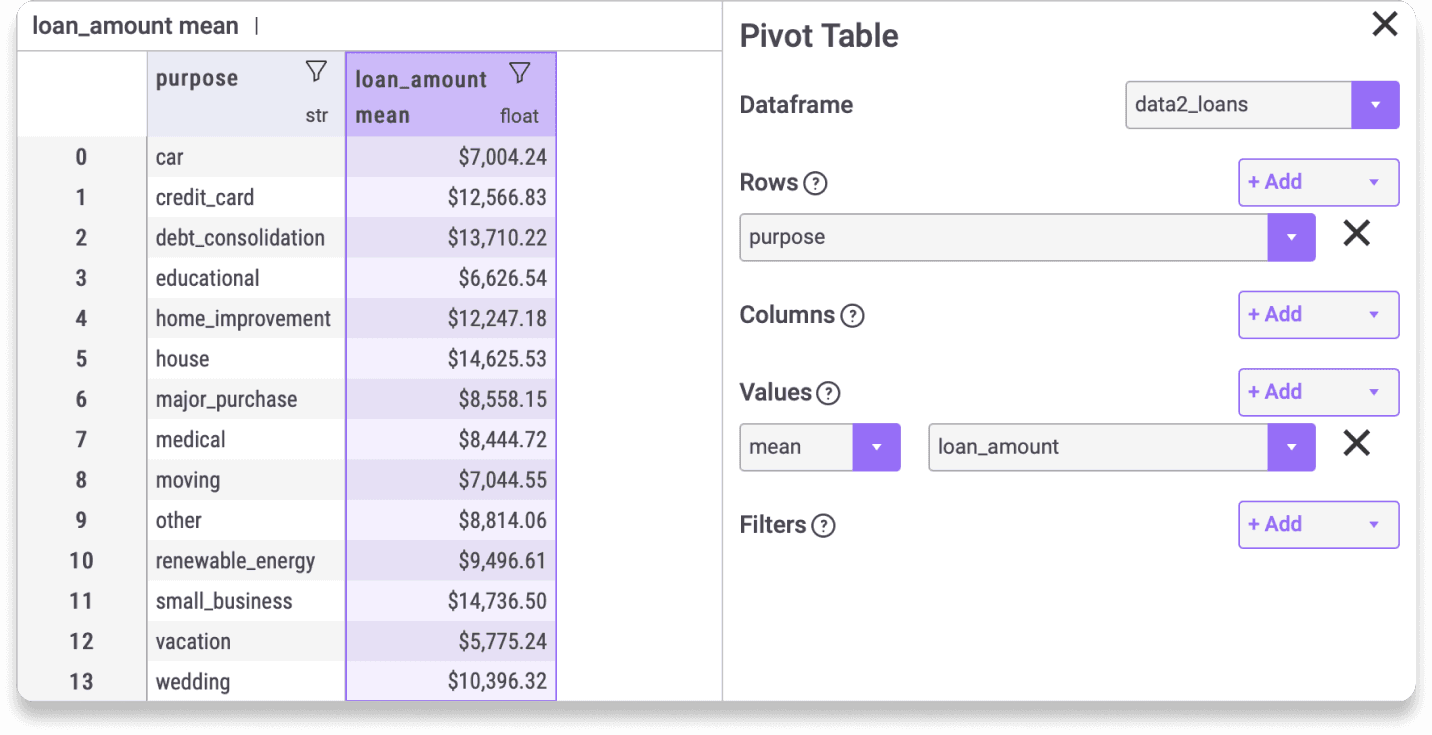Expand the data2_loans dataframe dropdown
Screen dimensions: 1432x735
(1375, 105)
